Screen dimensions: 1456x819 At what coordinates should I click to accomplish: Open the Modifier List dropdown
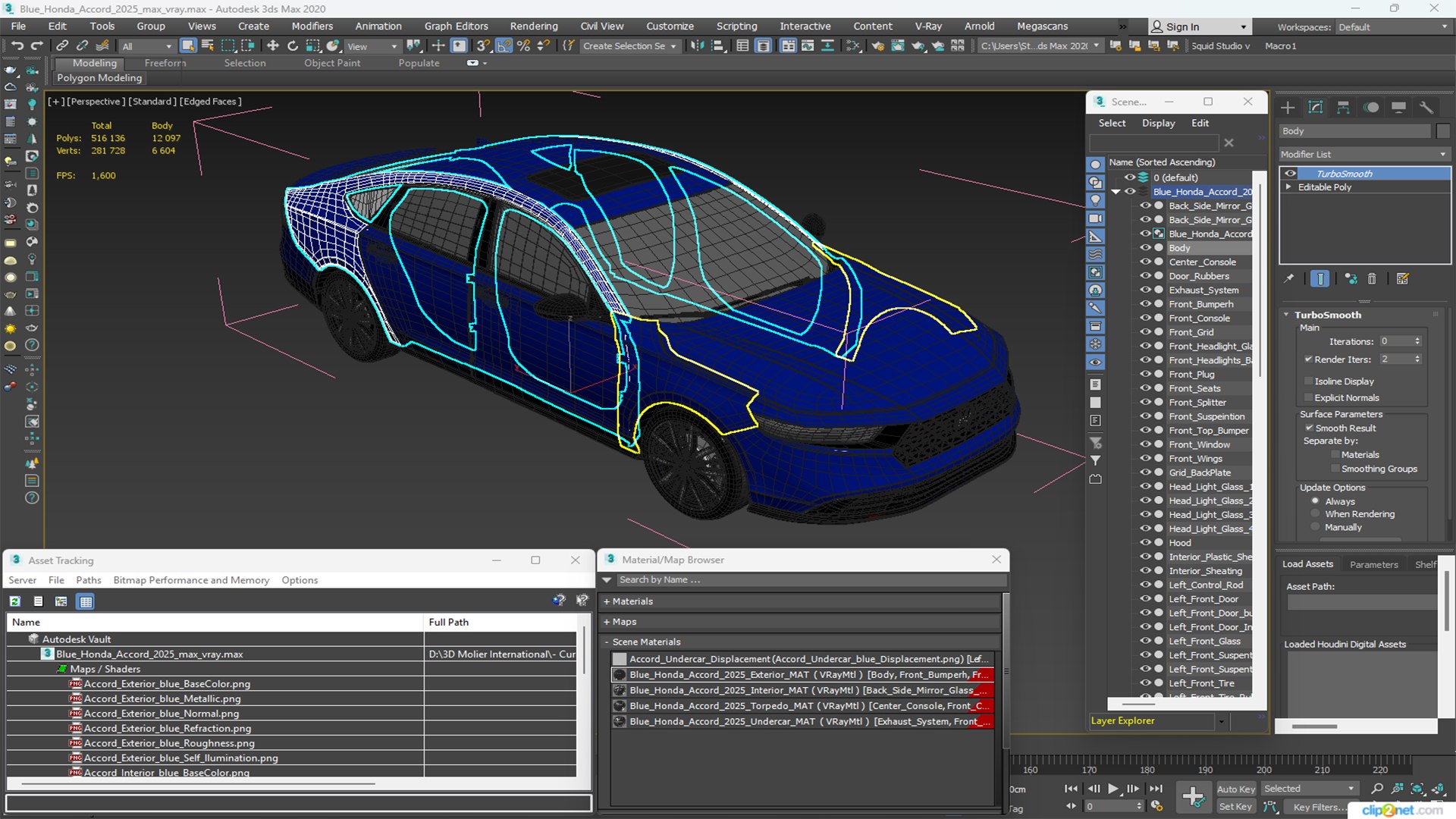[1363, 154]
